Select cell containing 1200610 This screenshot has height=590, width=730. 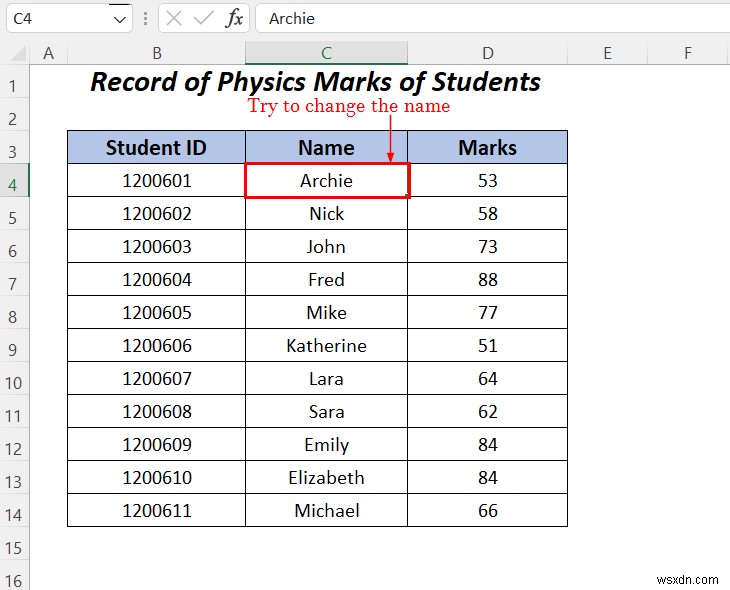tap(156, 478)
